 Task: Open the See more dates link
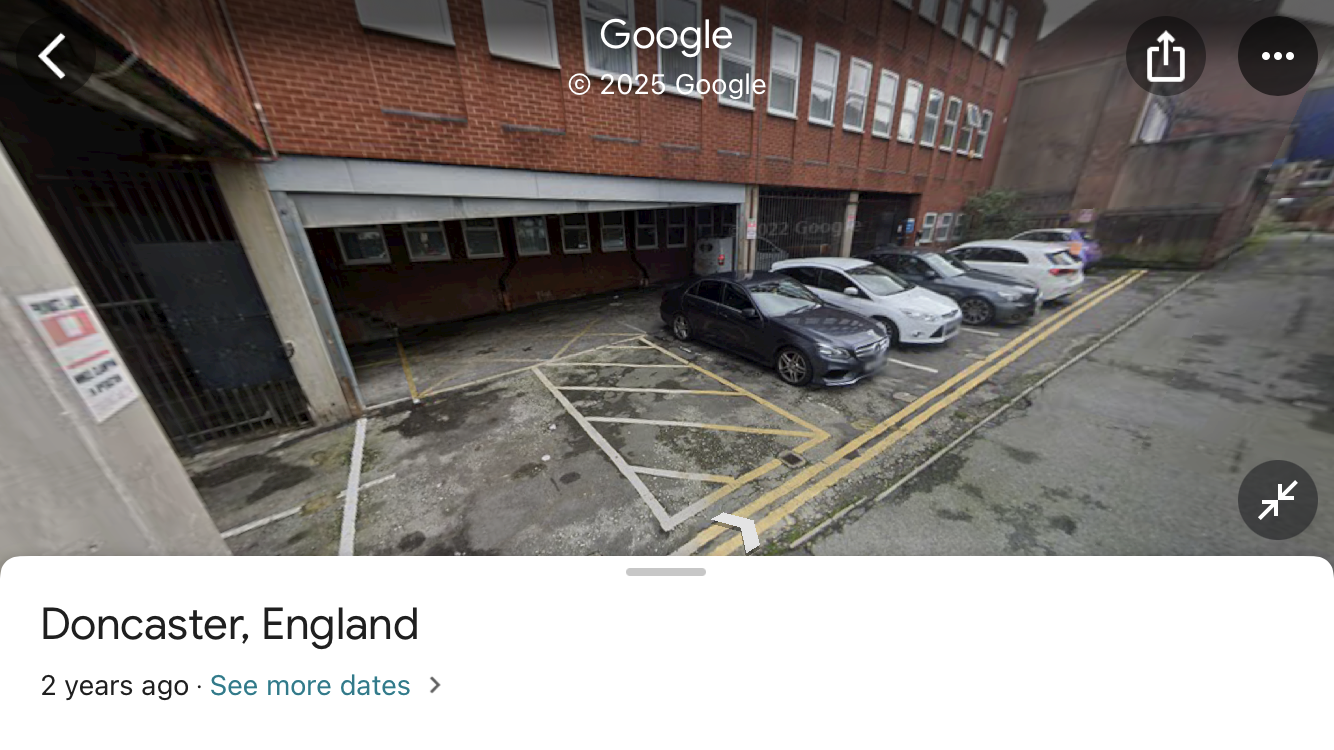tap(310, 686)
